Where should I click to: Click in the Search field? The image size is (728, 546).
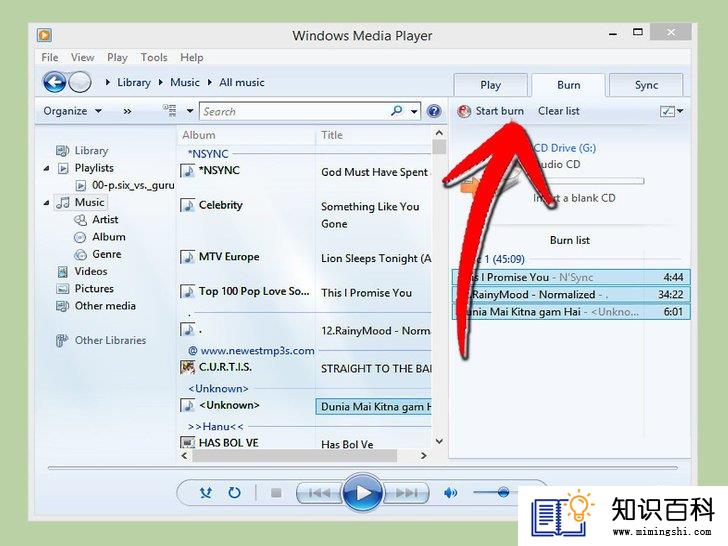(295, 111)
